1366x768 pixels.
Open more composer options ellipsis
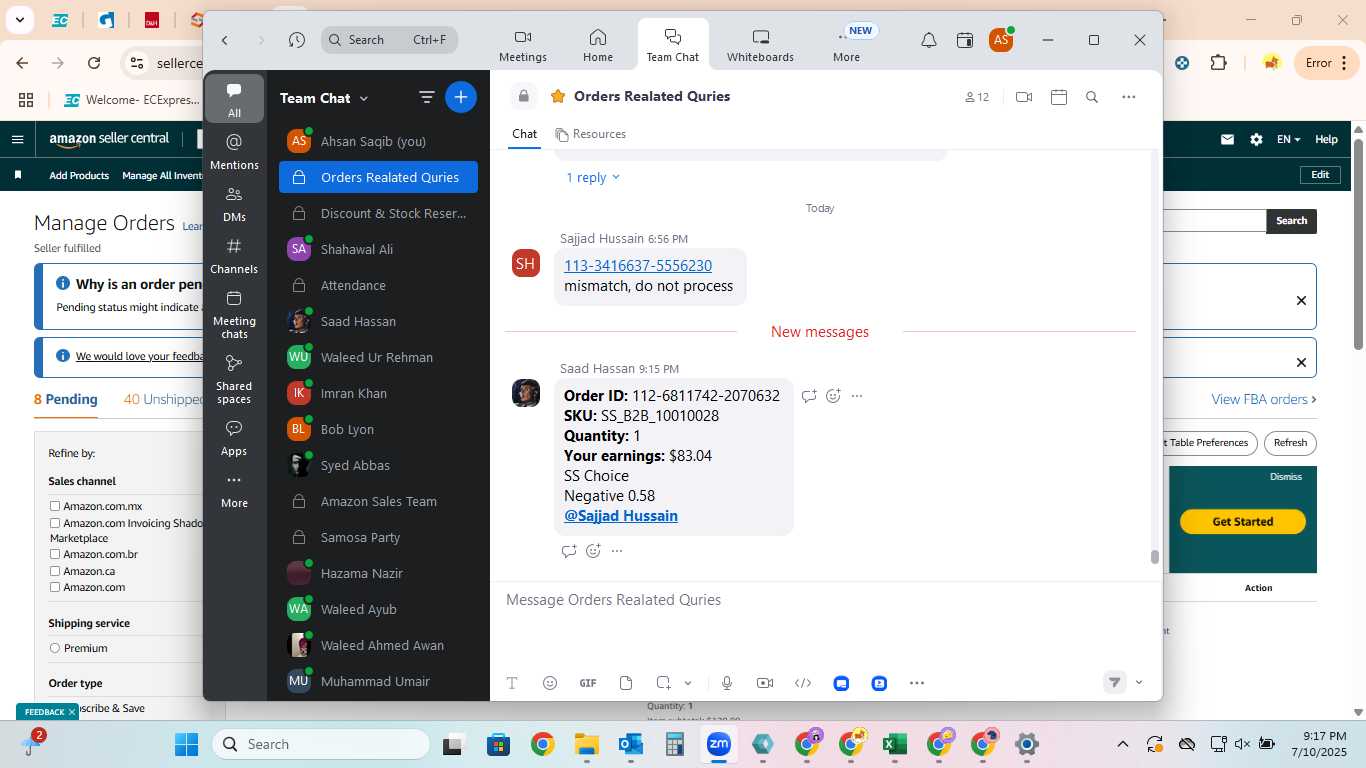tap(917, 683)
